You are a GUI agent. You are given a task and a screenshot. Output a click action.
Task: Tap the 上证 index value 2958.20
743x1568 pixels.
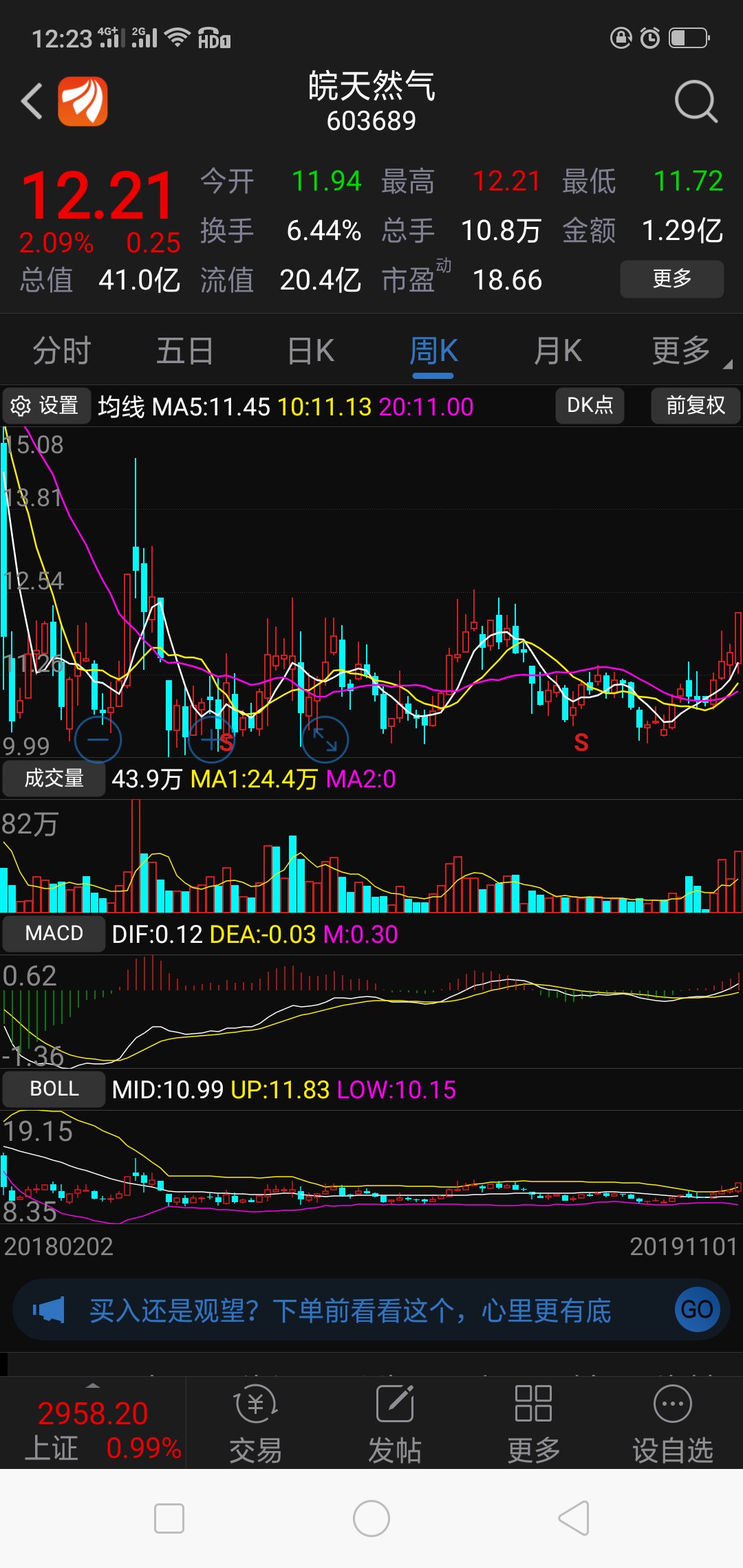93,1413
